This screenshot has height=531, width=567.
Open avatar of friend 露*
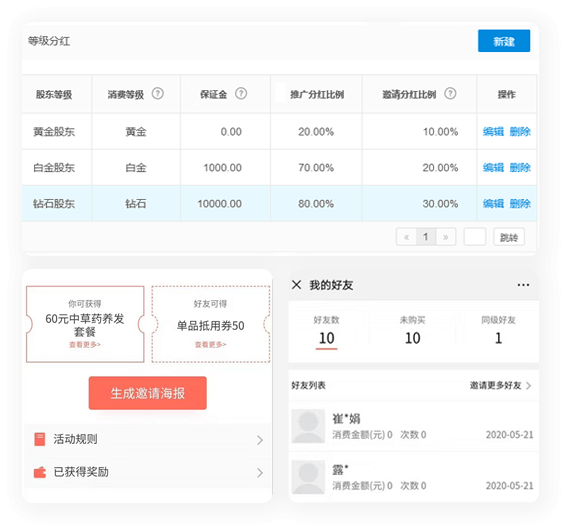[x=308, y=477]
